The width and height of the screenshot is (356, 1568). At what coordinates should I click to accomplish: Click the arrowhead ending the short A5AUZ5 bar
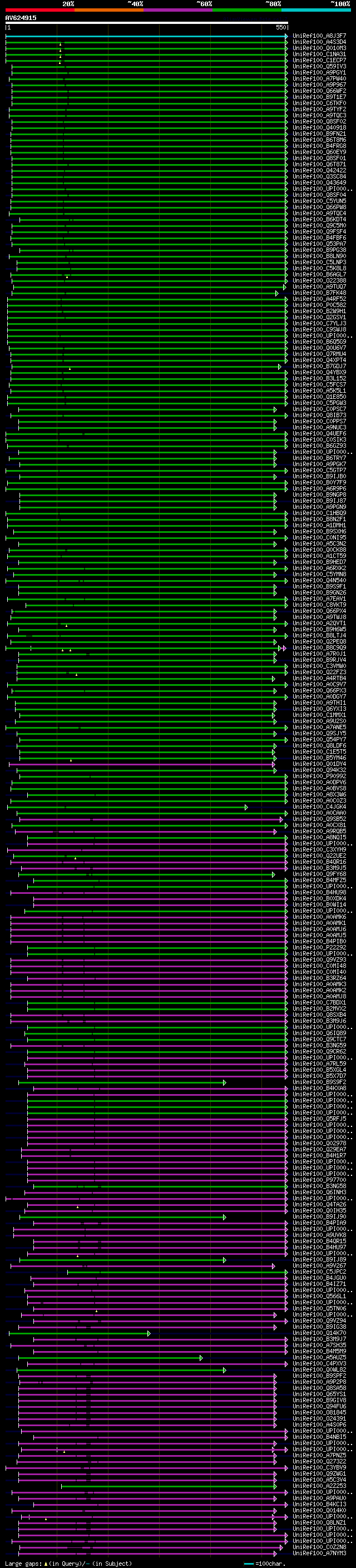point(201,1357)
